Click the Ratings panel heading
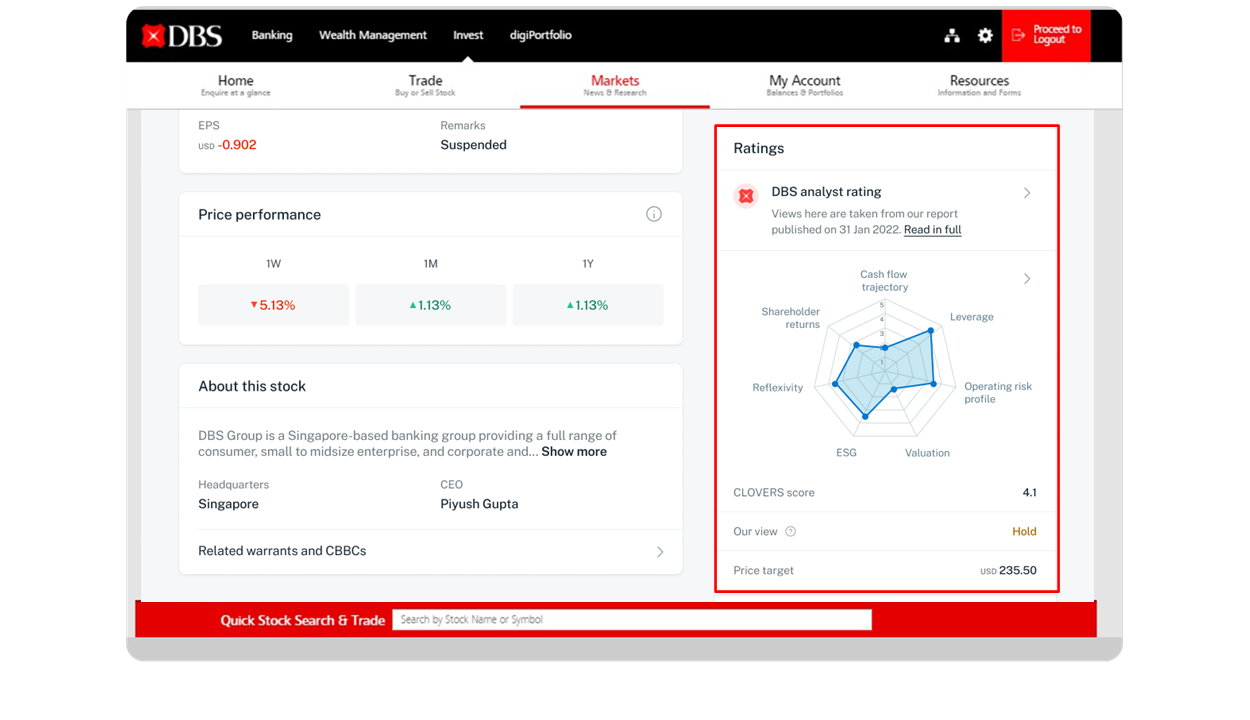1250x720 pixels. 758,148
